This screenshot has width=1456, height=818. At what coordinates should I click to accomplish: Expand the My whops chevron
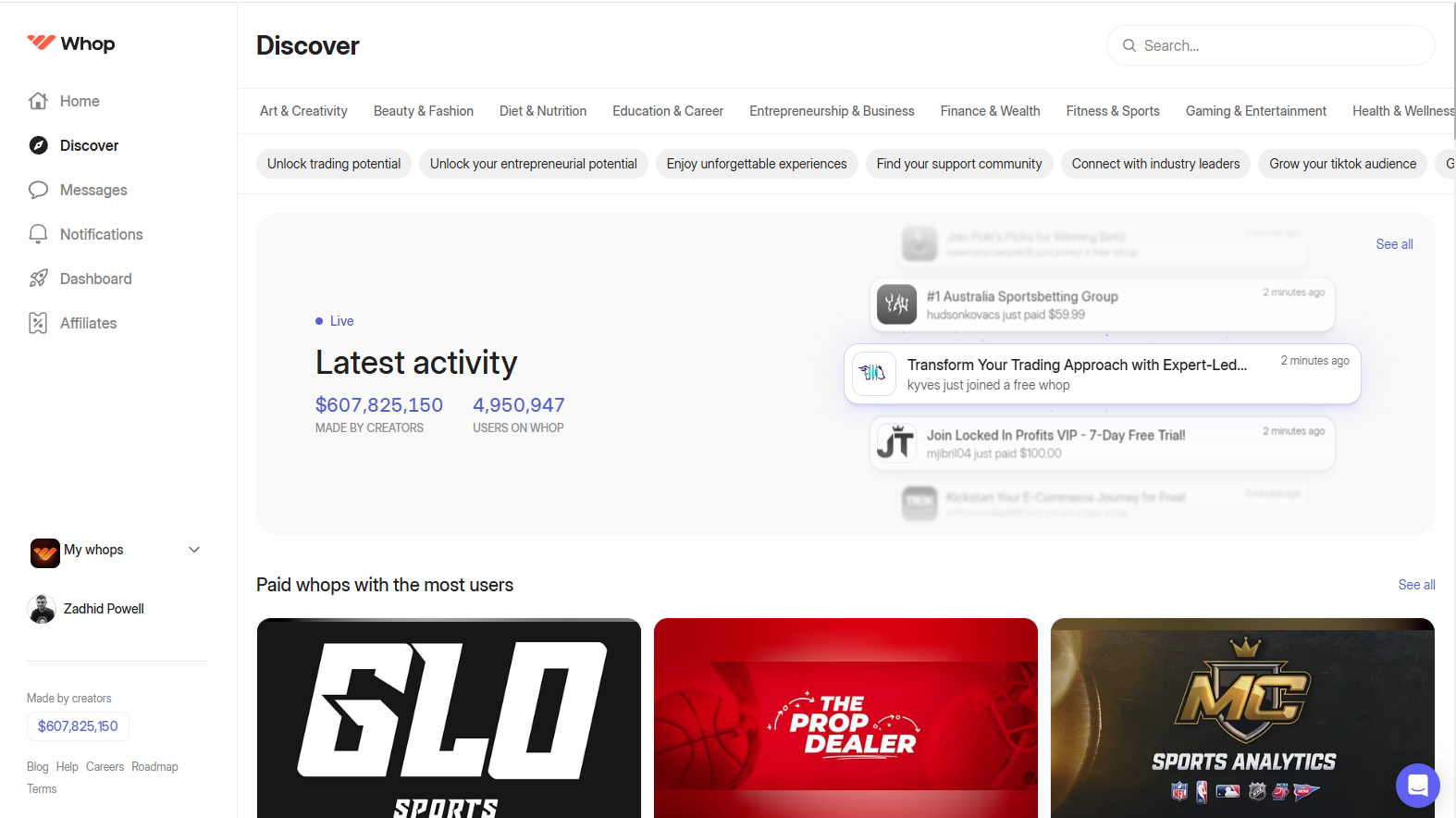click(x=194, y=550)
